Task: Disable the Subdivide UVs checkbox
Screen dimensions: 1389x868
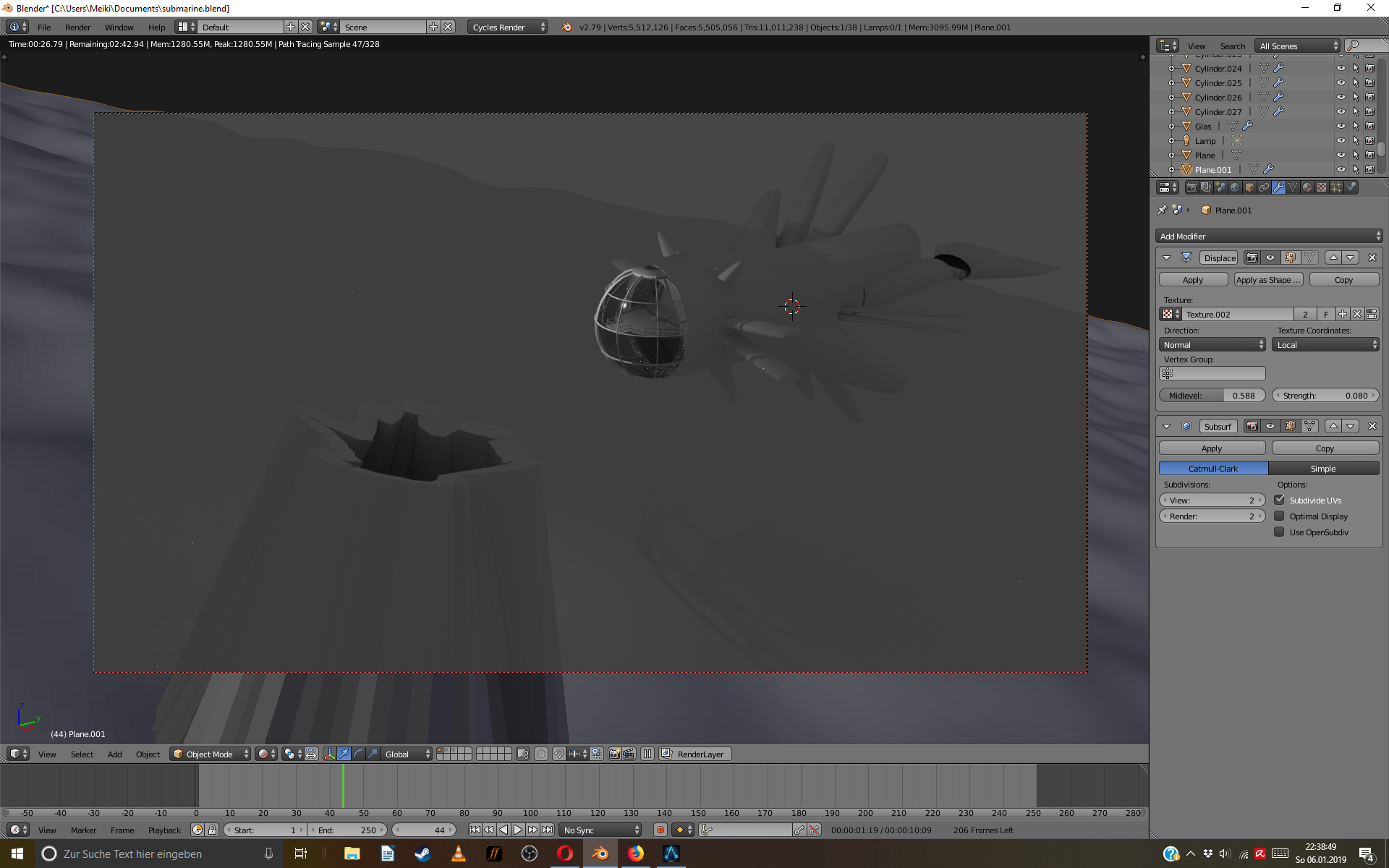Action: [1279, 500]
